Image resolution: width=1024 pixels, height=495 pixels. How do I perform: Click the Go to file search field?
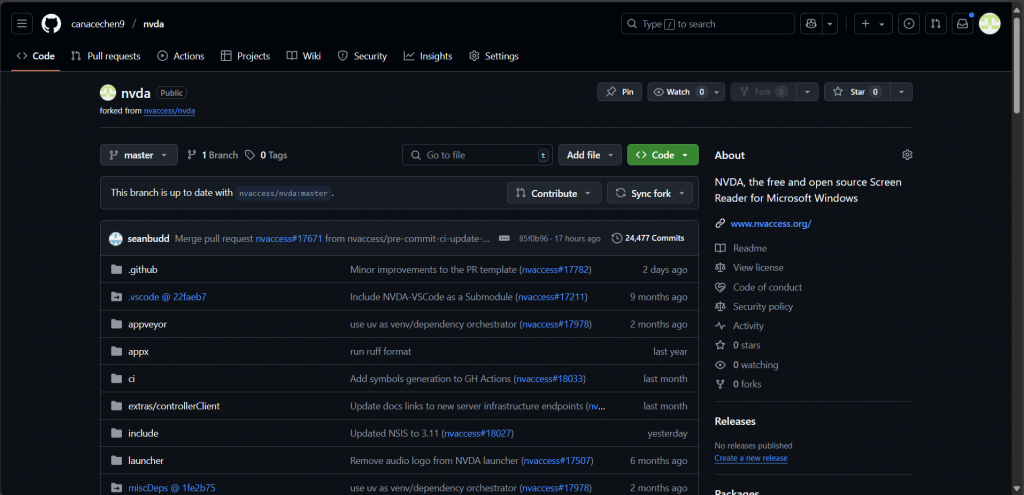[477, 155]
